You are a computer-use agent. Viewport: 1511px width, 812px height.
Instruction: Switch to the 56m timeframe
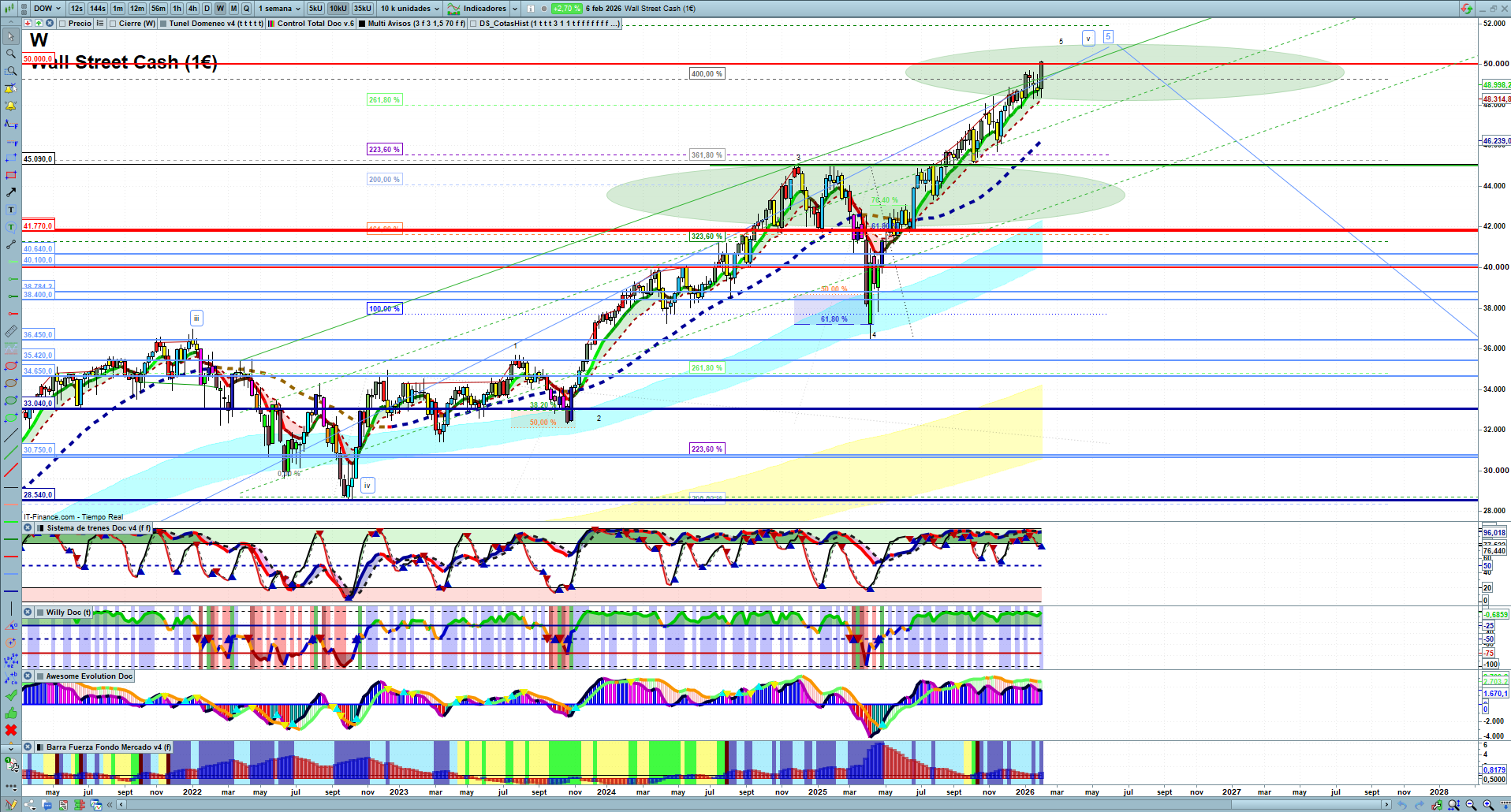(159, 9)
